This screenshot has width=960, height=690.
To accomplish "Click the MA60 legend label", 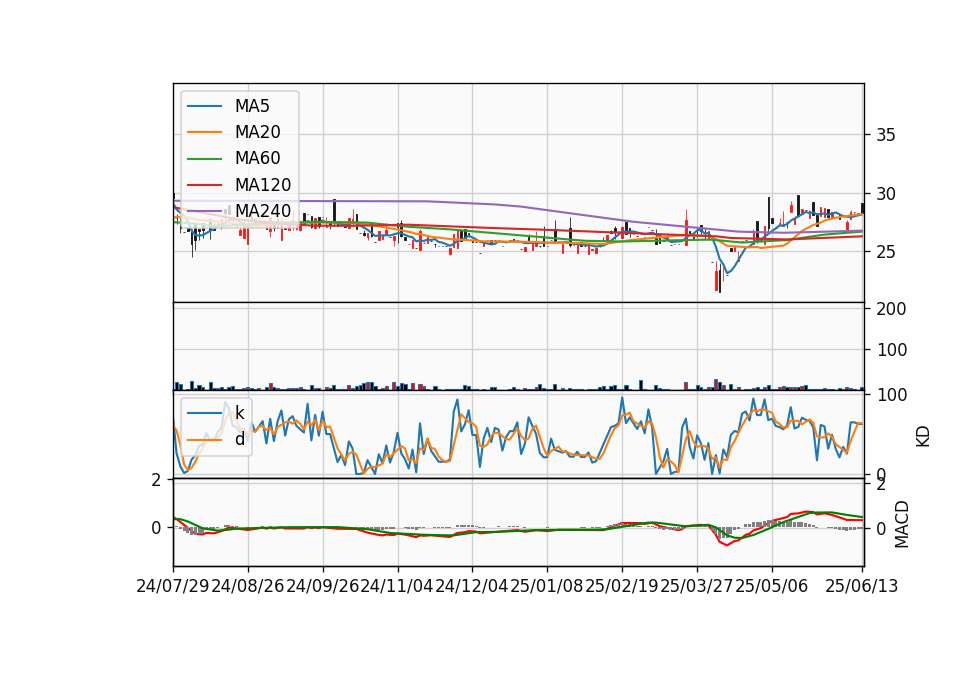I will coord(257,159).
